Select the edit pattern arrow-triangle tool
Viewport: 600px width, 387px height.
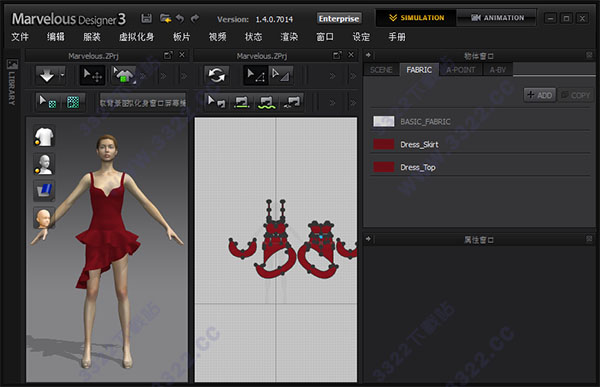(x=255, y=75)
